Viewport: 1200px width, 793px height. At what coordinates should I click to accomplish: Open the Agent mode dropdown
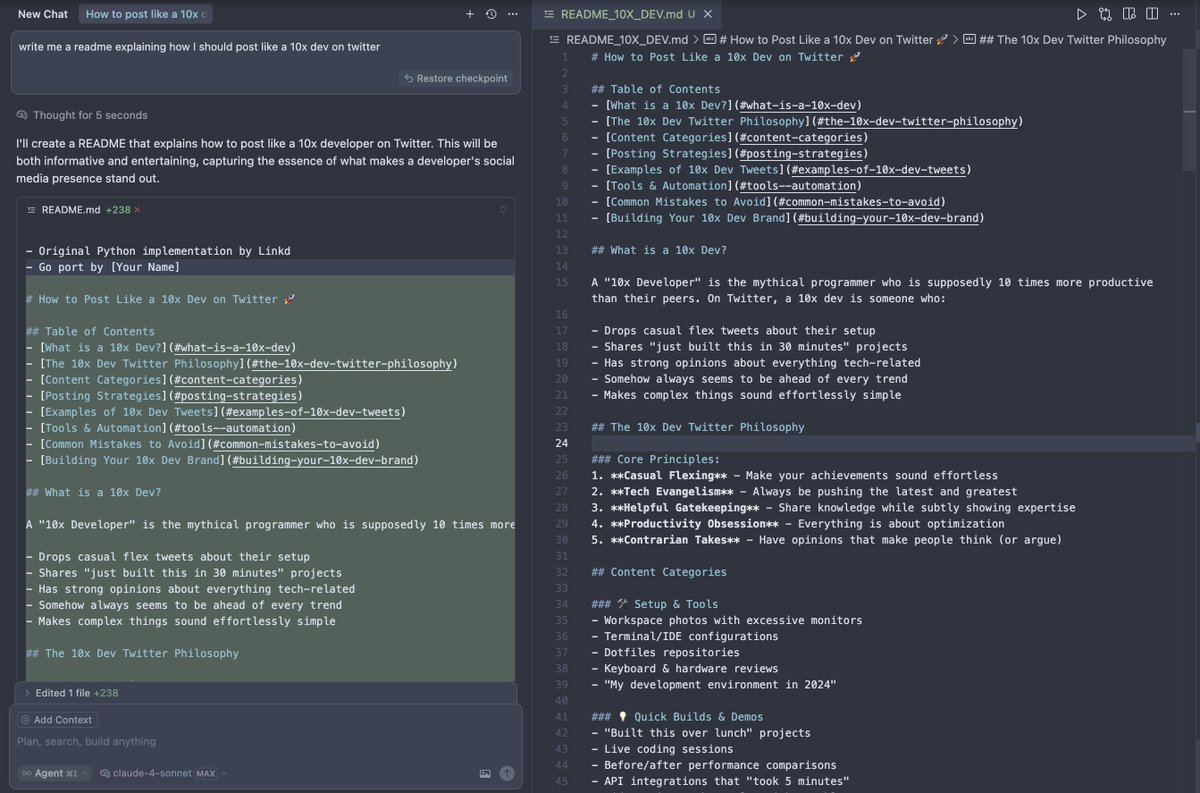point(55,773)
